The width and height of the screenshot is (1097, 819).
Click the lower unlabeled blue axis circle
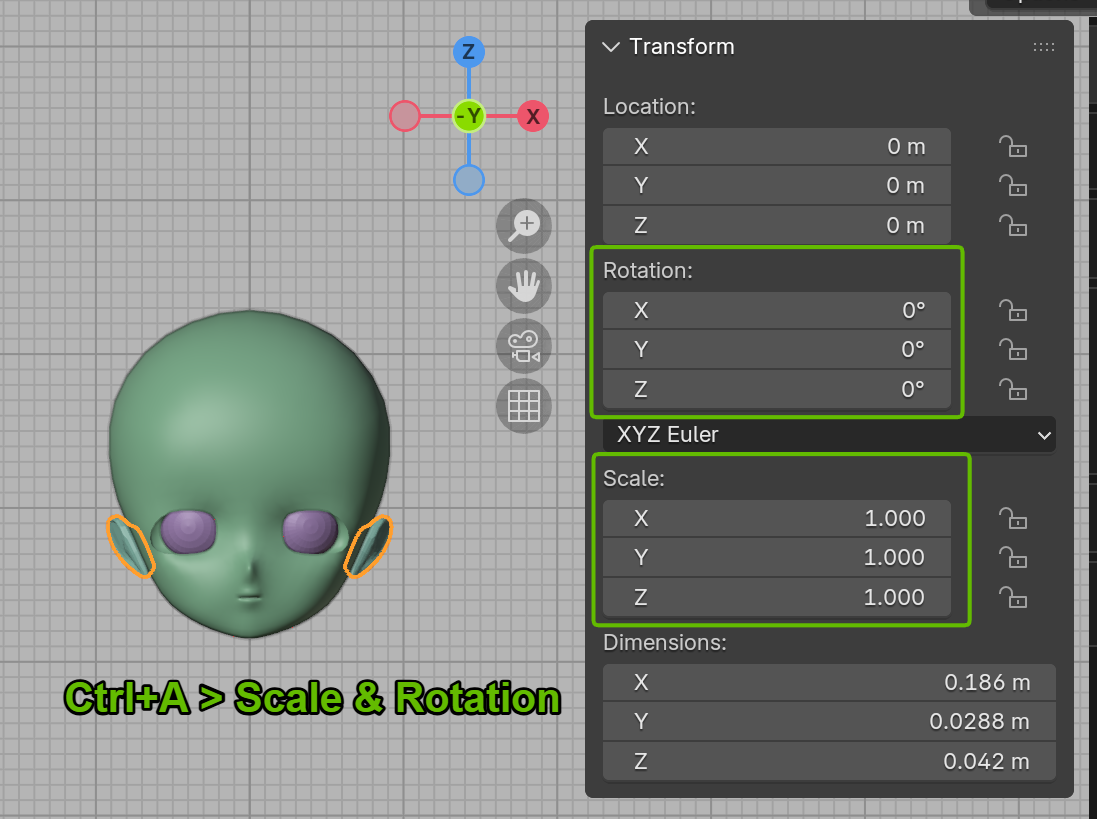point(468,180)
